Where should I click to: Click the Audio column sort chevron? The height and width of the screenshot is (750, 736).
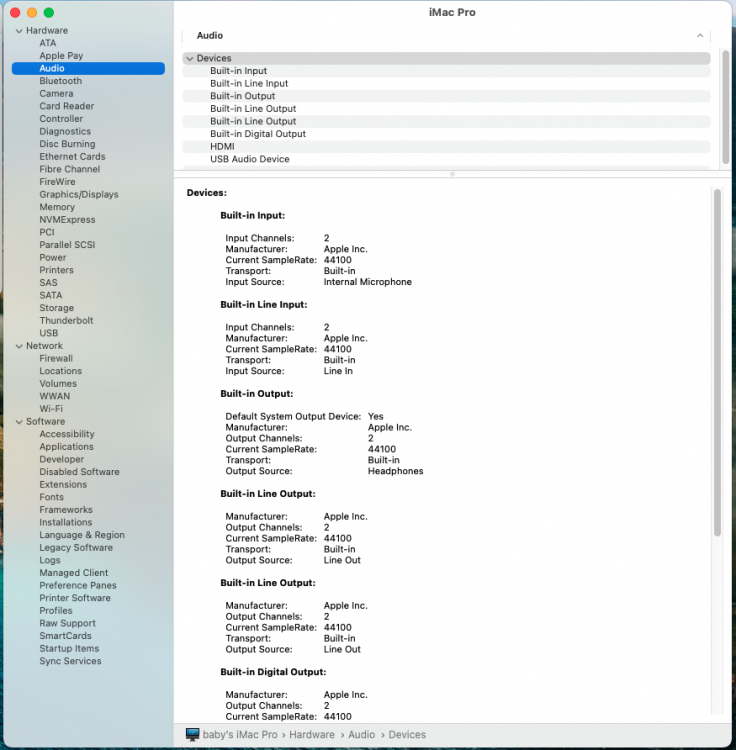click(x=700, y=35)
